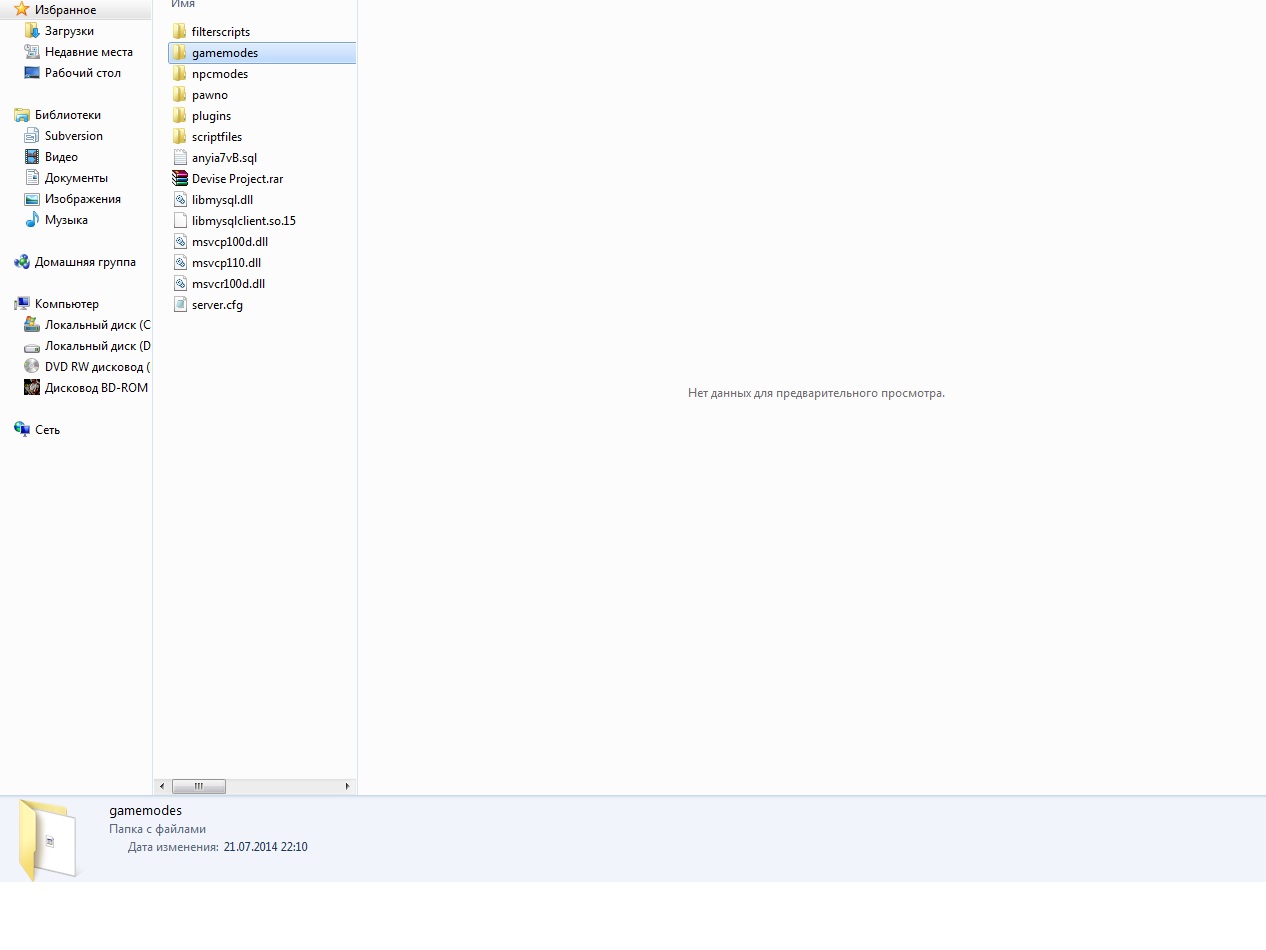Select Домашняя группа in the sidebar
Screen dimensions: 1266x950
85,261
